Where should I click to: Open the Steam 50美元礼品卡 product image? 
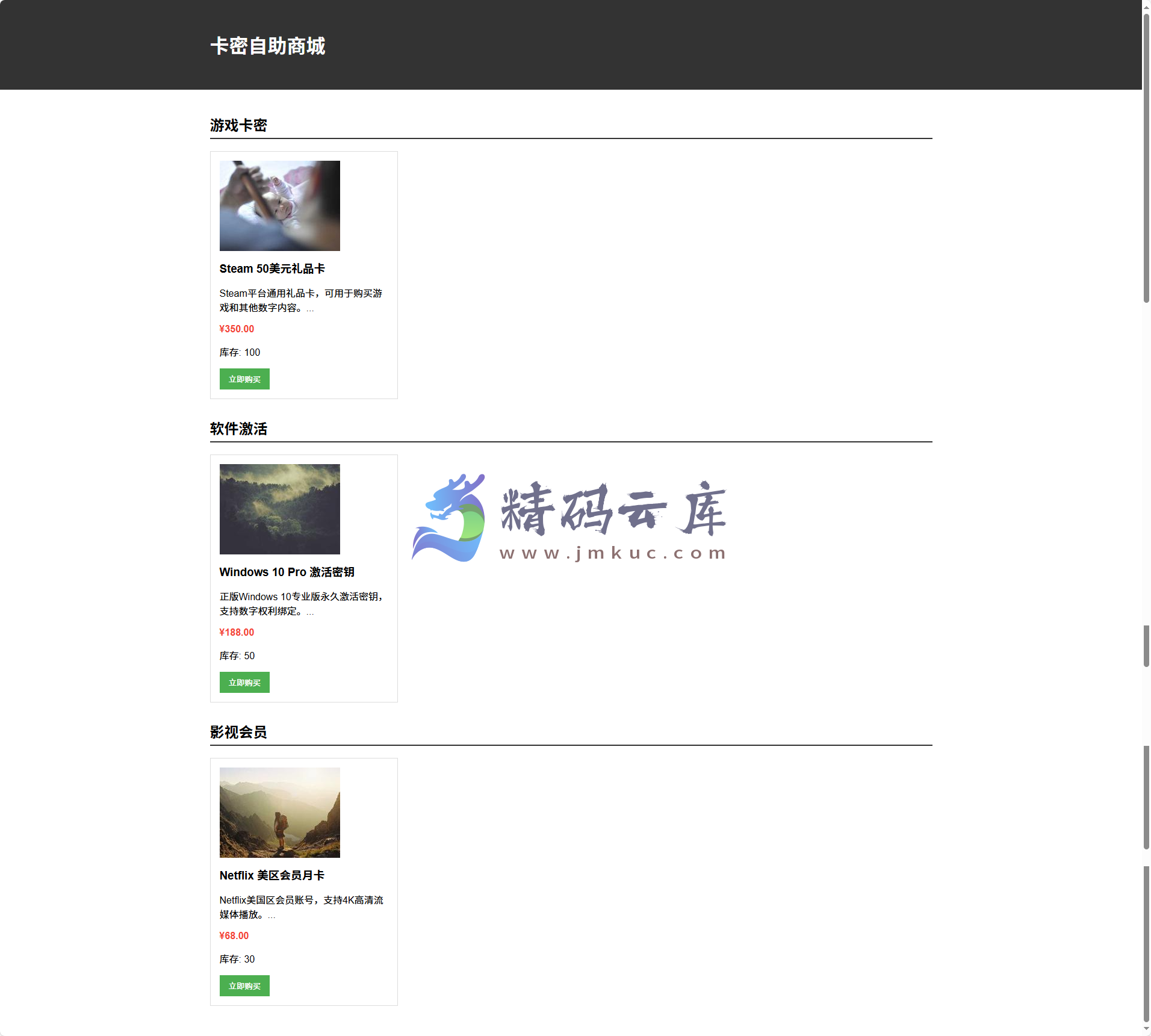pos(280,206)
